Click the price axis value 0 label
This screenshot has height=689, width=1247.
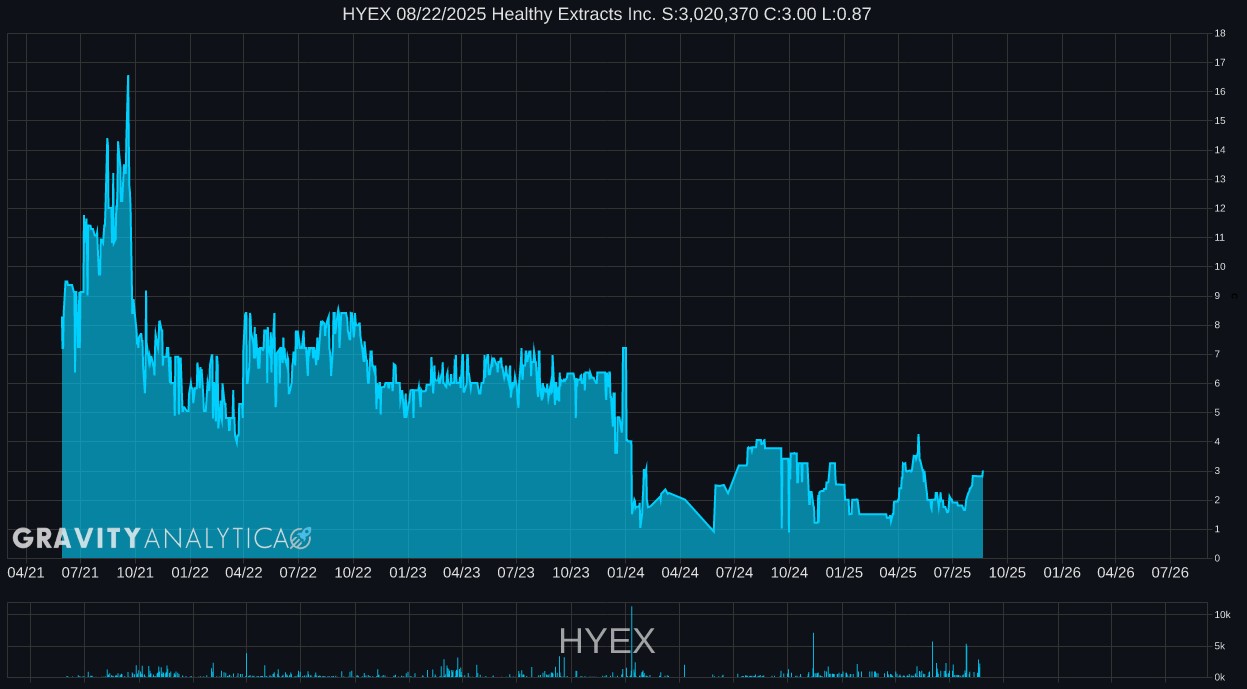[x=1217, y=558]
